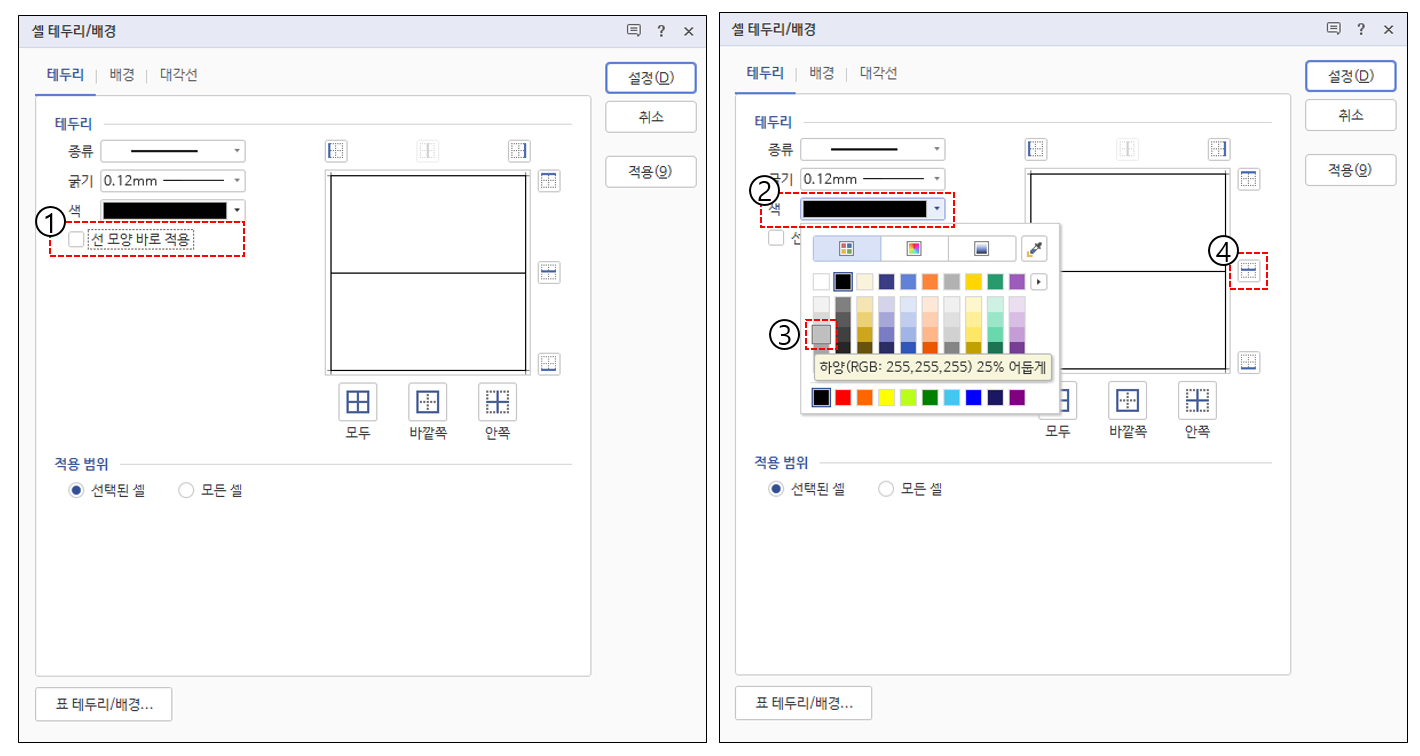Expand more theme colors arrow in palette
The width and height of the screenshot is (1420, 756).
click(1039, 282)
